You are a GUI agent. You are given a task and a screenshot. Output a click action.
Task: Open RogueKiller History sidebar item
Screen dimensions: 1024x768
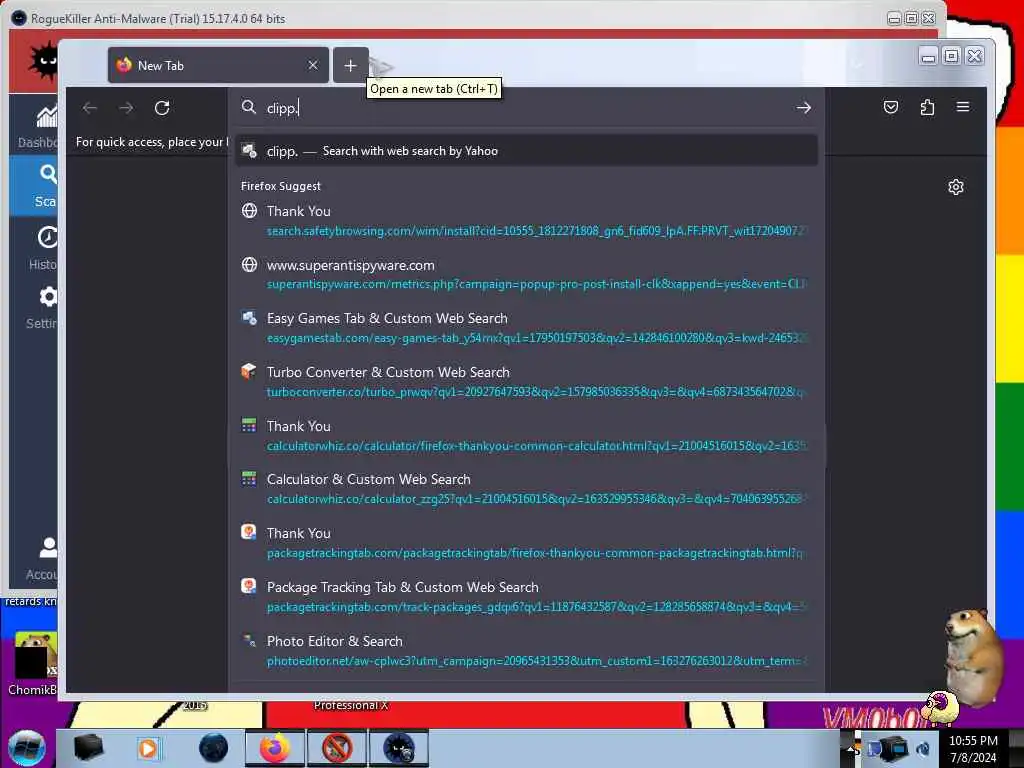(34, 247)
